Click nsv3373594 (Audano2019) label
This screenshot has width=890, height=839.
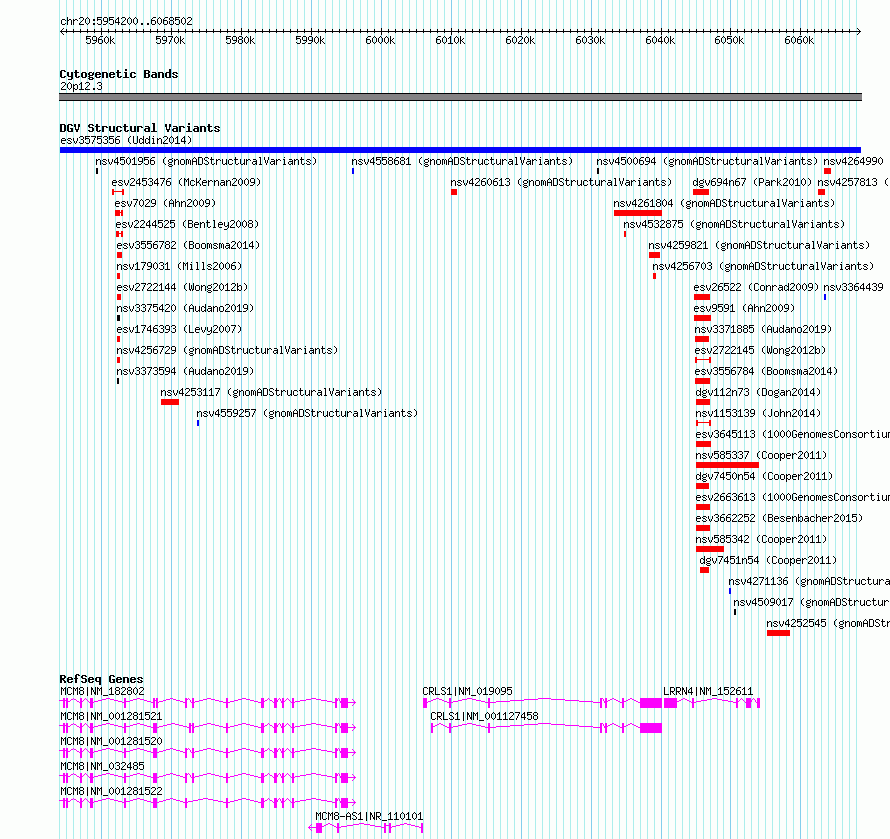185,371
